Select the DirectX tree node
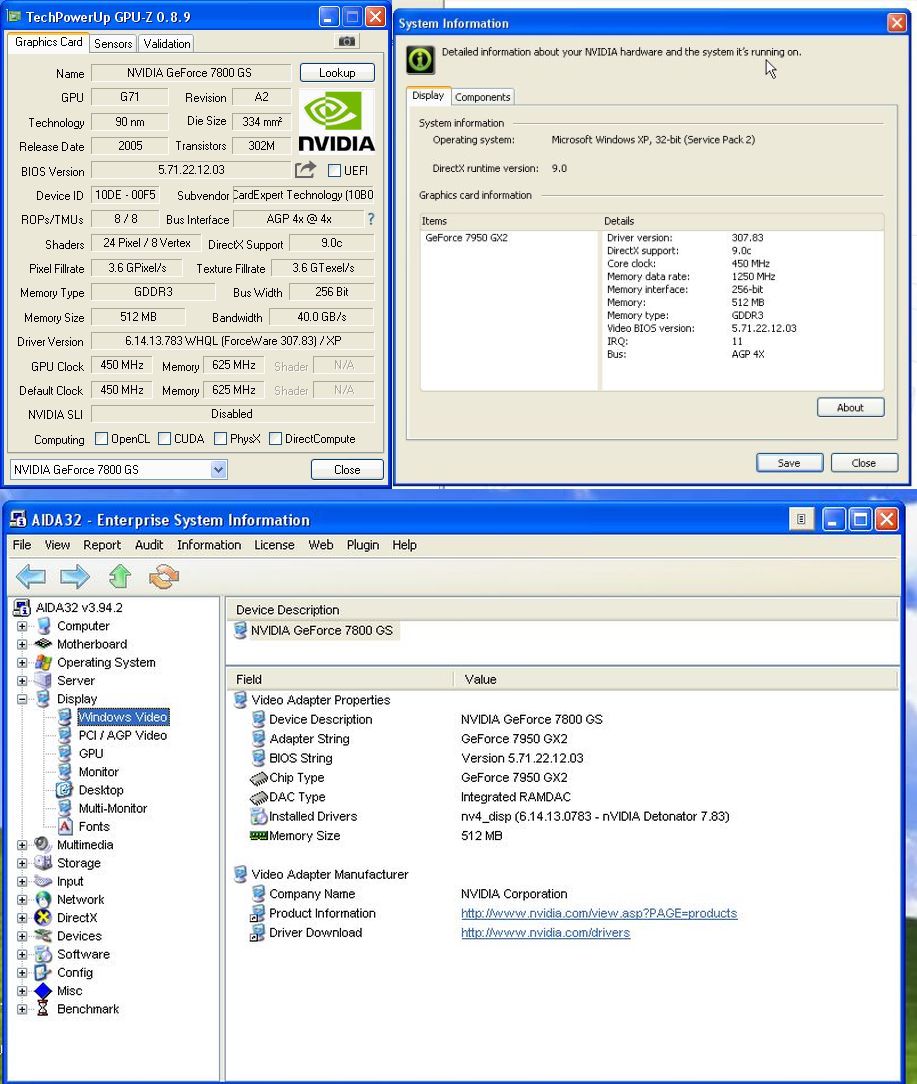Viewport: 917px width, 1084px height. click(77, 918)
